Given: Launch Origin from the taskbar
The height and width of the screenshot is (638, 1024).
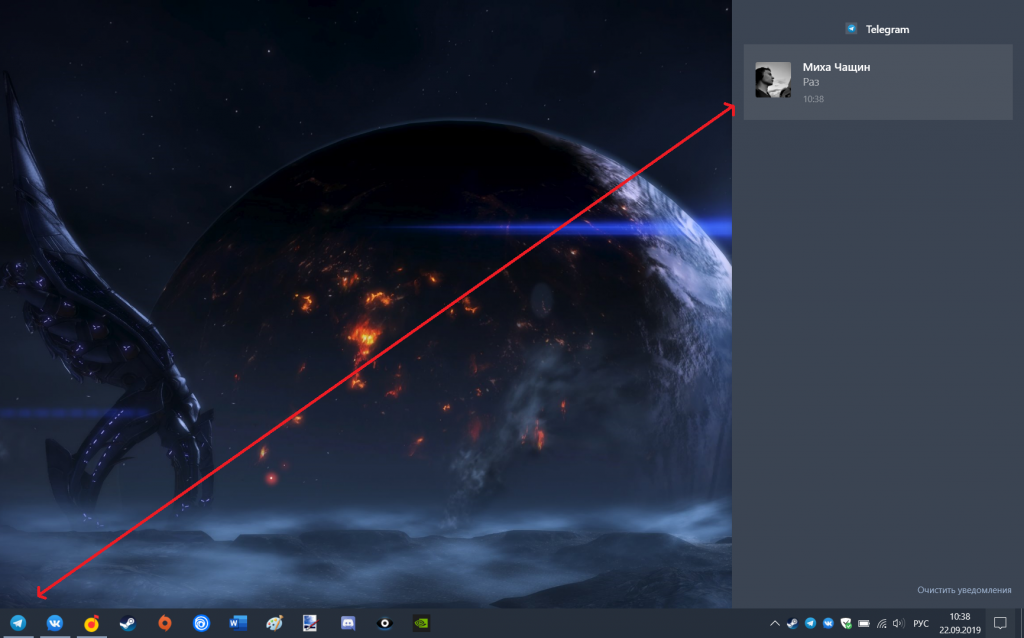Looking at the screenshot, I should pos(165,623).
